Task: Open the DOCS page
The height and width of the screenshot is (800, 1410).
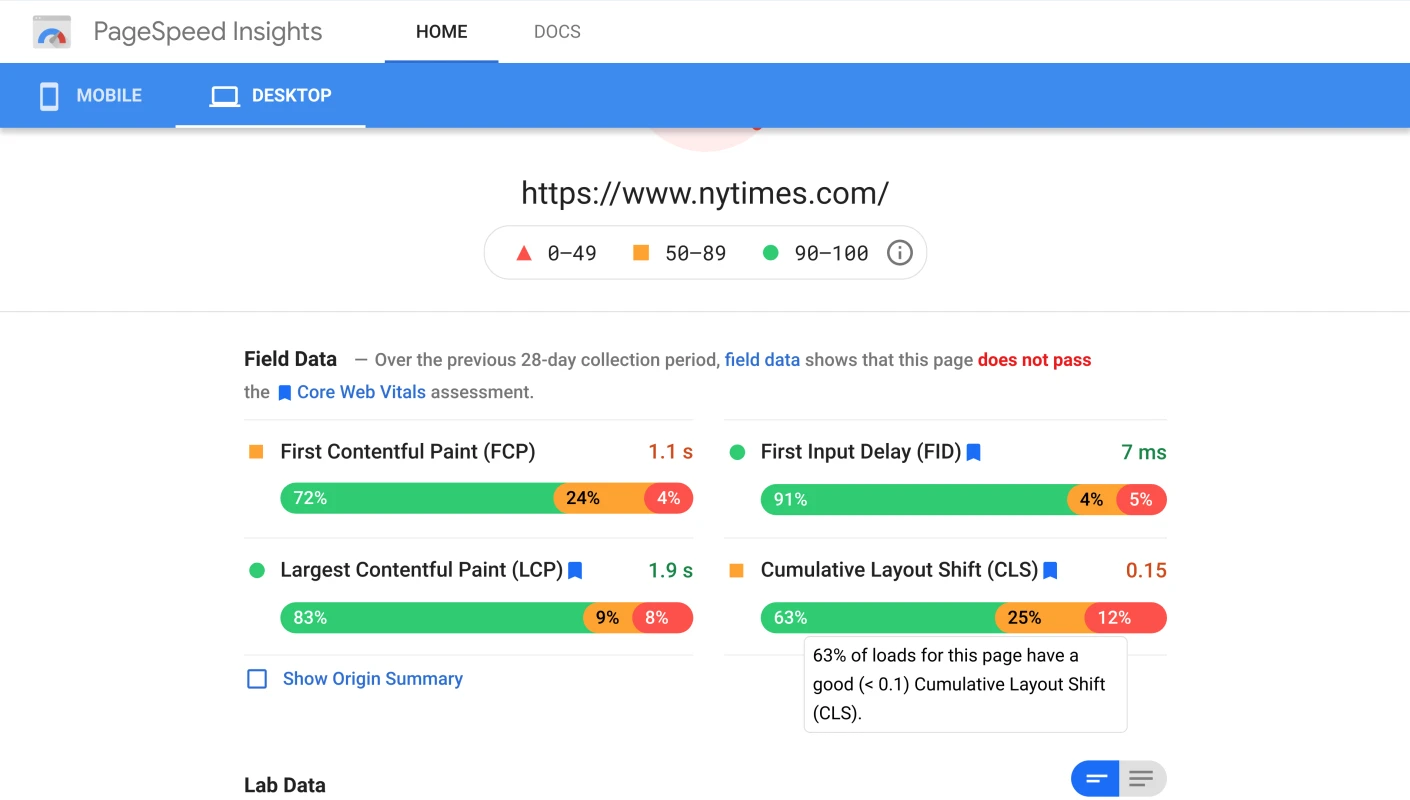Action: click(557, 31)
